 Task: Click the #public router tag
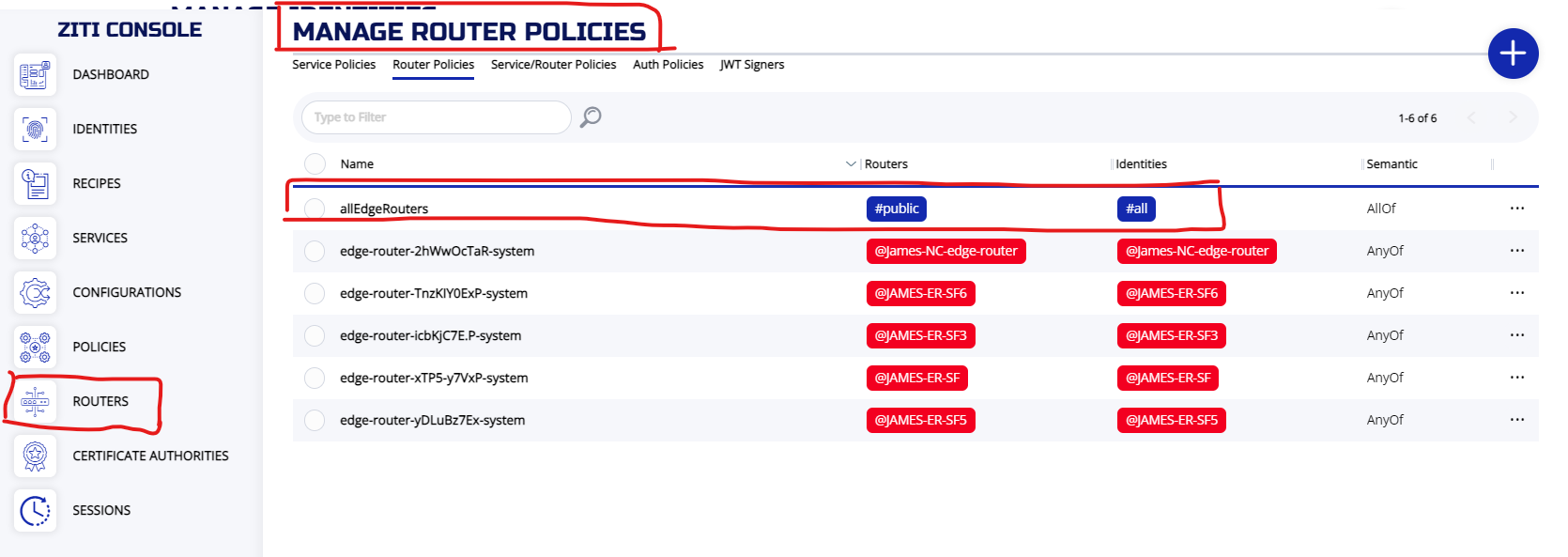(896, 209)
